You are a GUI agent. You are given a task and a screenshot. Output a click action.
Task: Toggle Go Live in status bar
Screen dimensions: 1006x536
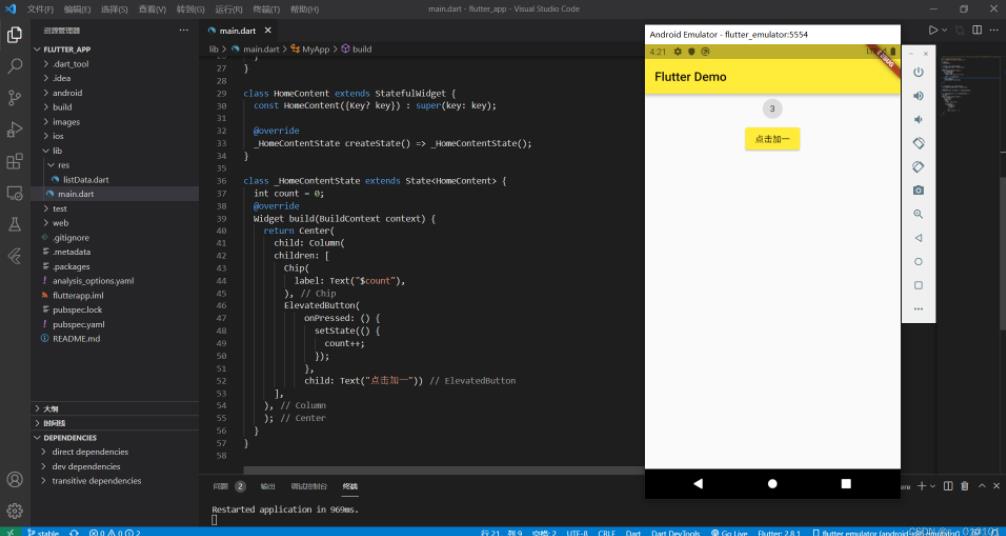tap(729, 532)
